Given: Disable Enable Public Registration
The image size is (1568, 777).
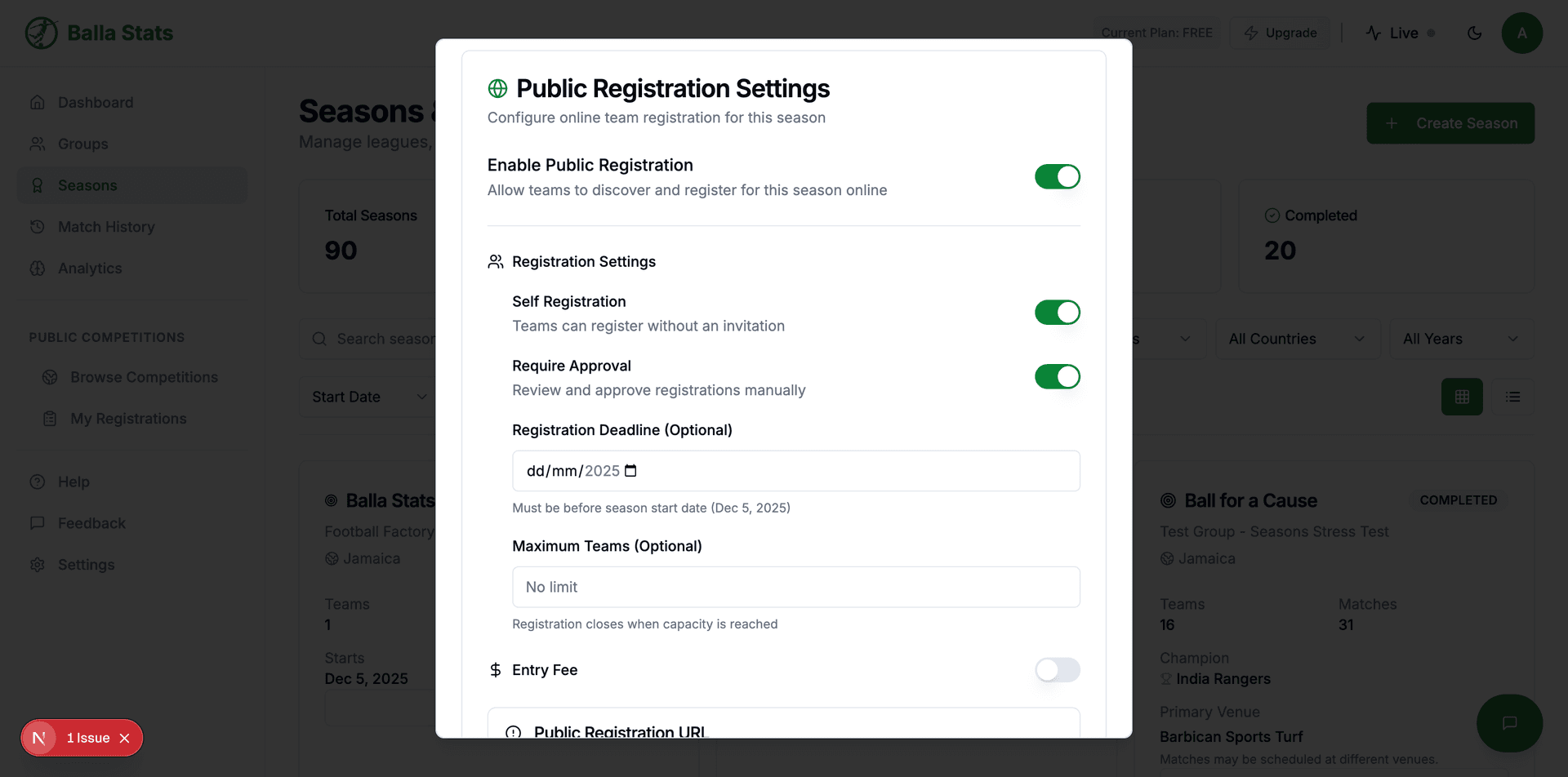Looking at the screenshot, I should (x=1058, y=176).
